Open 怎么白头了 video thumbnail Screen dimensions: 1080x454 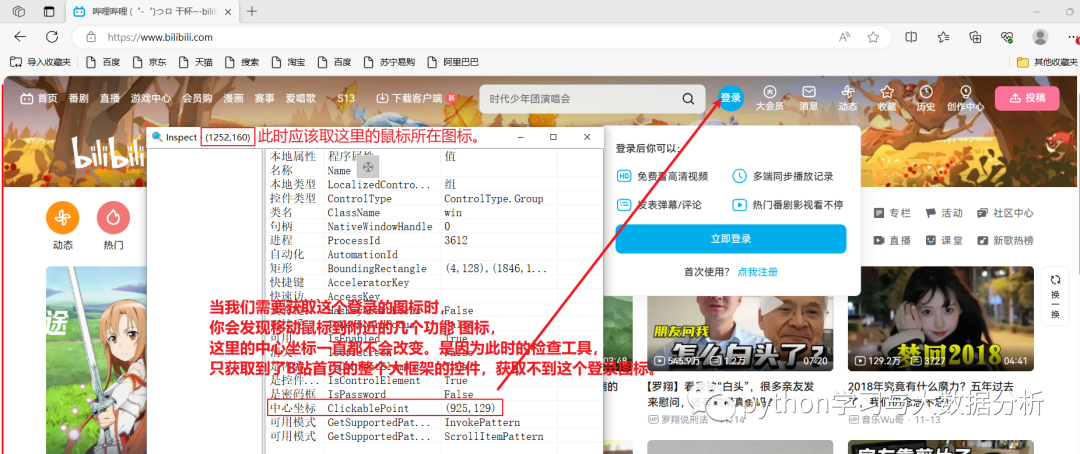(x=740, y=318)
